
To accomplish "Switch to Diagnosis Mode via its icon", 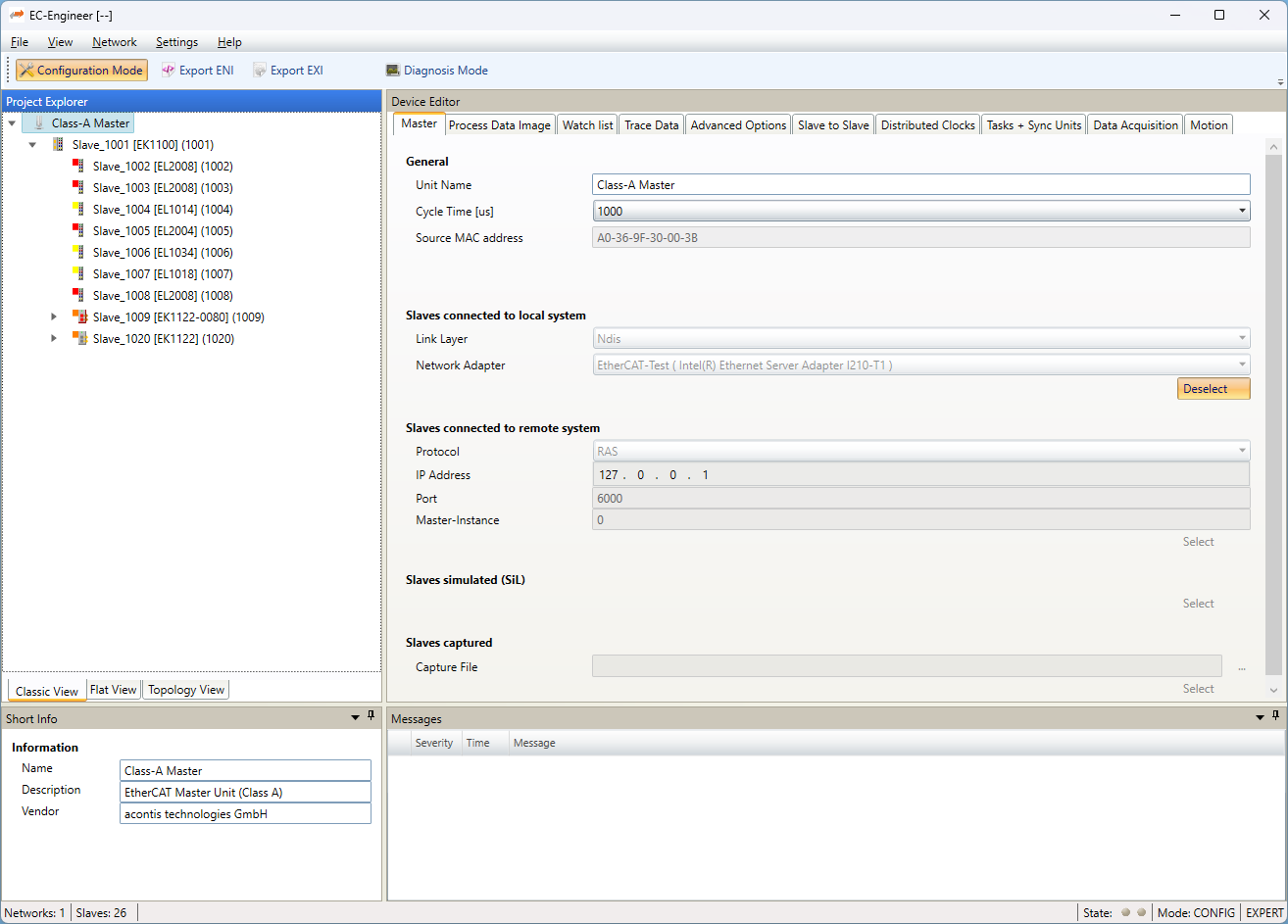I will coord(393,71).
